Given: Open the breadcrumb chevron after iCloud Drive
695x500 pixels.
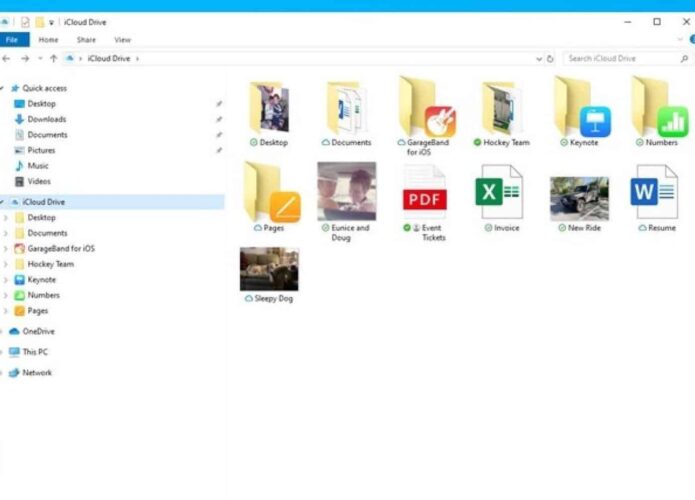Looking at the screenshot, I should 137,59.
